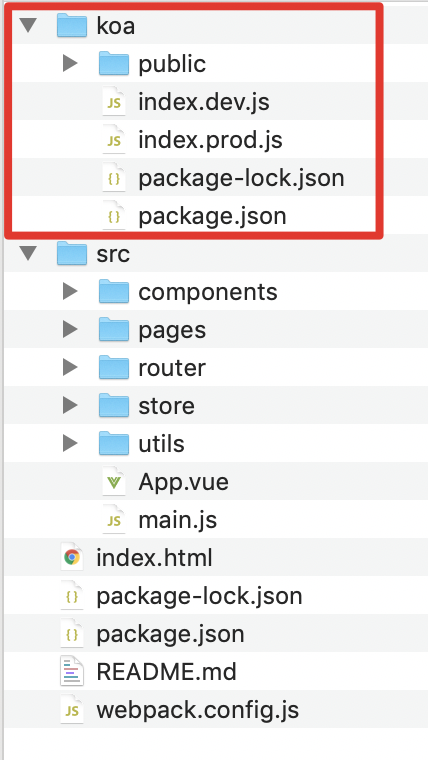Viewport: 428px width, 760px height.
Task: Click the Chrome icon beside index.html
Action: 72,558
